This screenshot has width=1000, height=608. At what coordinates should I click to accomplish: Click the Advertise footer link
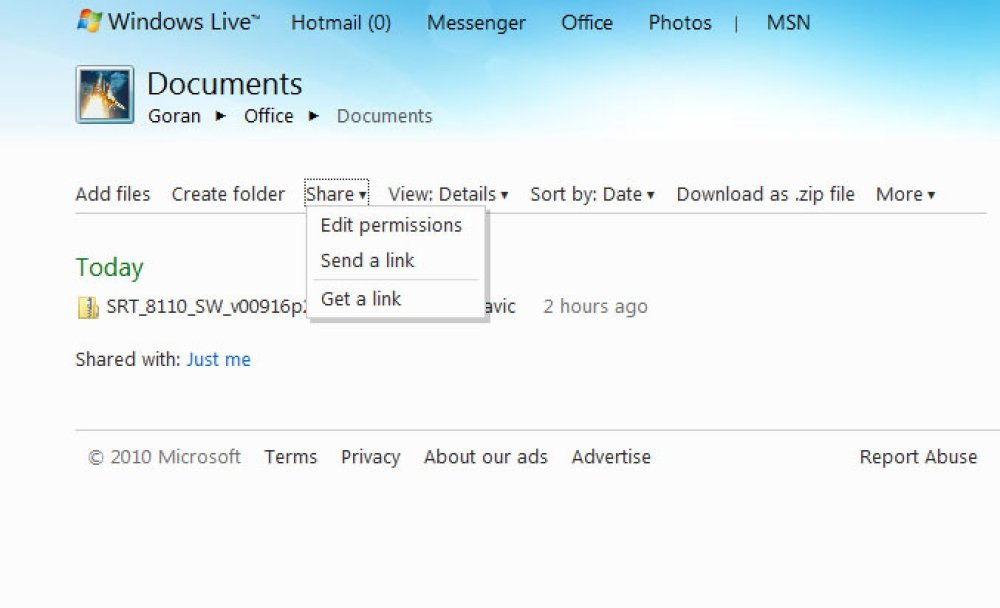pos(611,457)
